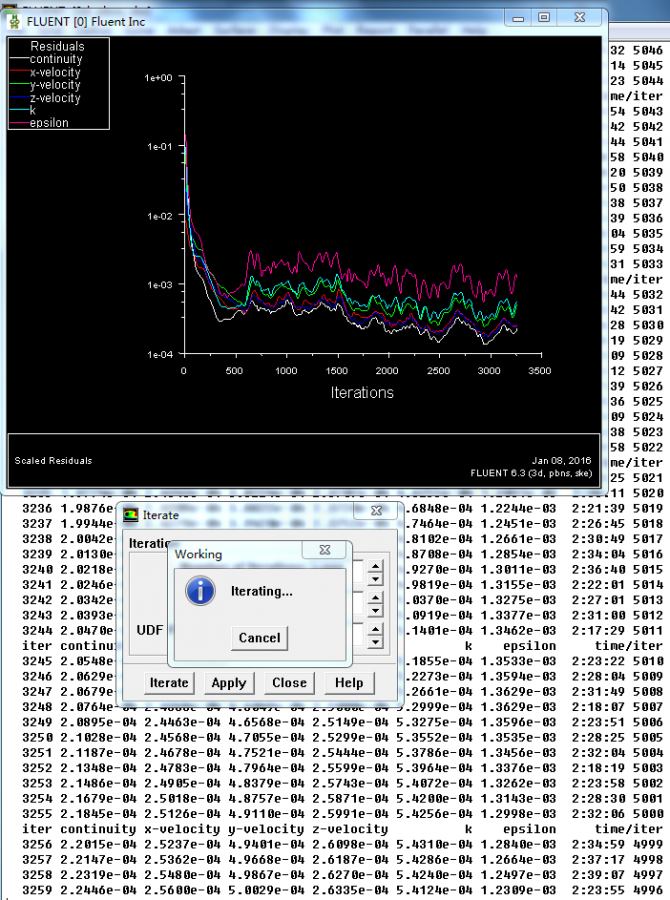Decrease the topmost spinner value in Iterate dialog
This screenshot has width=670, height=900.
coord(375,579)
